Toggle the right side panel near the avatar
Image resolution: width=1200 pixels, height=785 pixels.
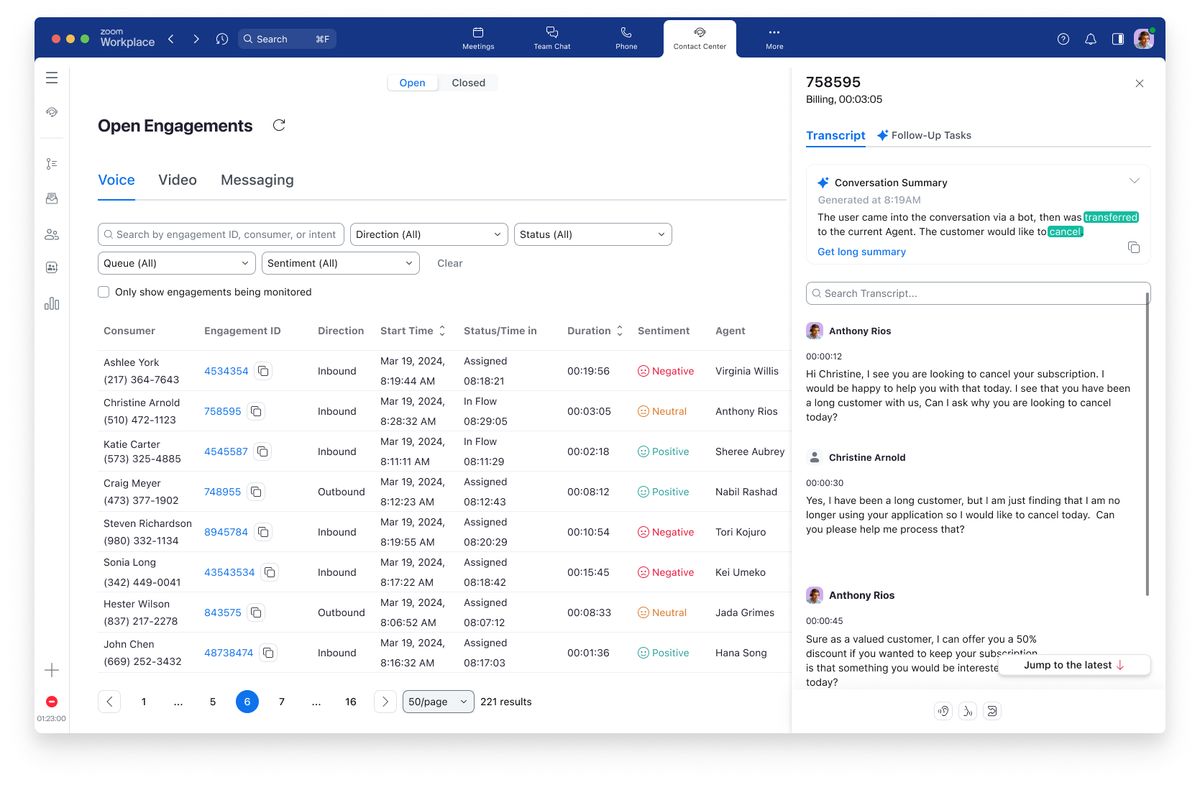(1117, 38)
